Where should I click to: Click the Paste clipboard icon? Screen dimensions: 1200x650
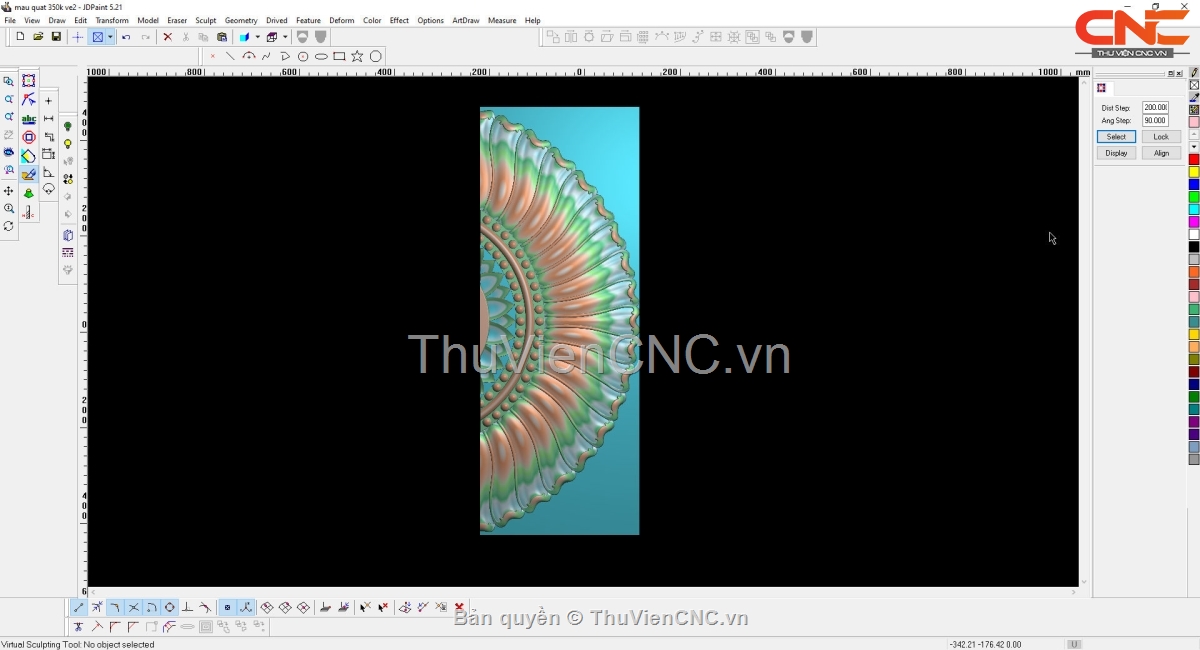(x=222, y=37)
